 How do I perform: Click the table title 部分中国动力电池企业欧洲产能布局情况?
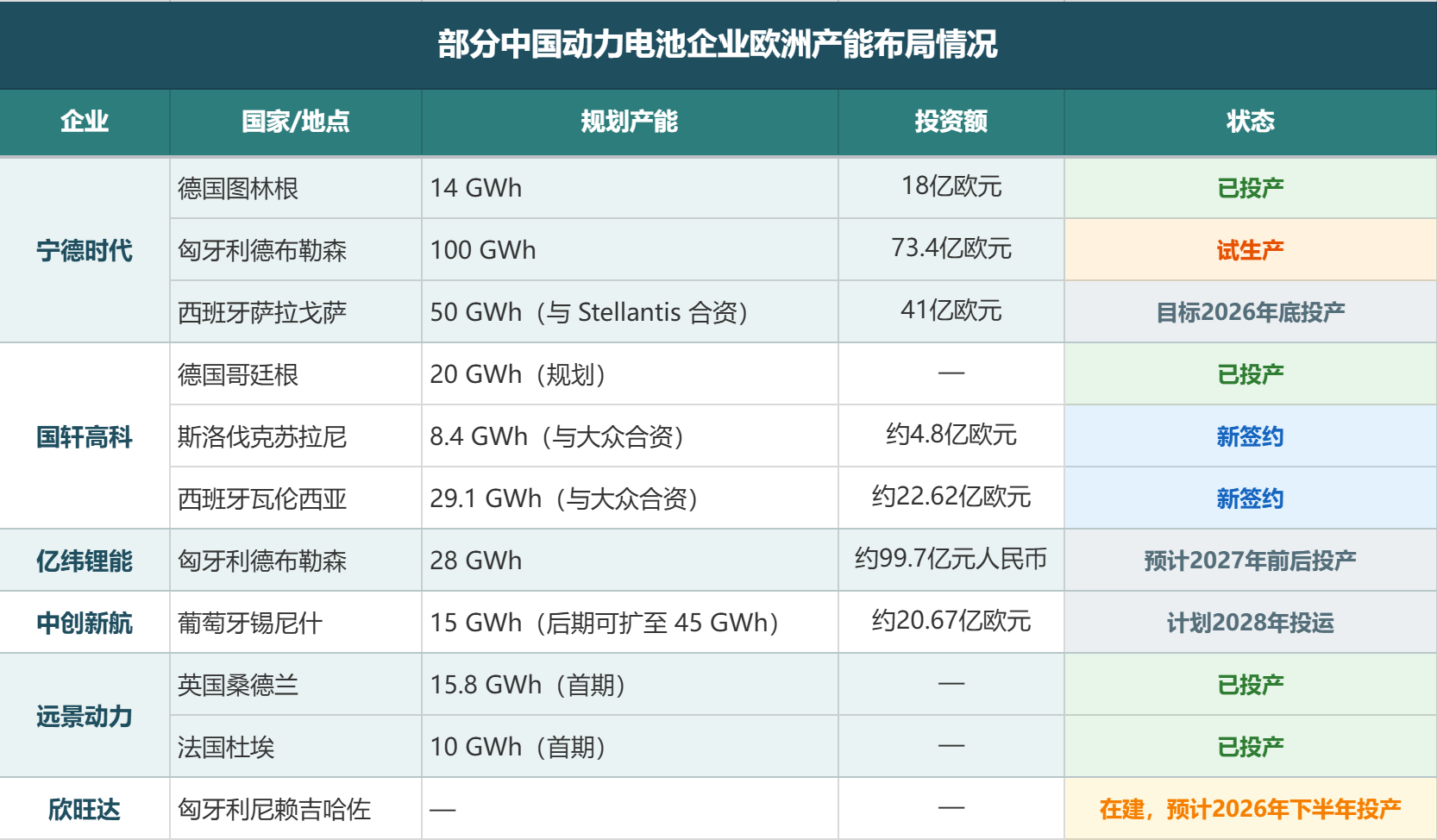pyautogui.click(x=718, y=44)
